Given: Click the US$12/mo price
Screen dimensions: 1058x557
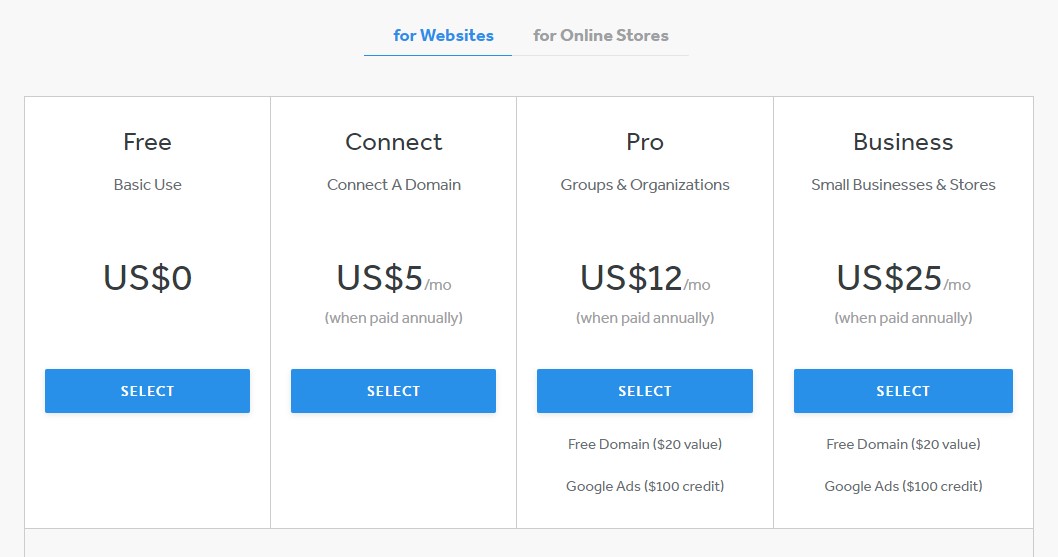Looking at the screenshot, I should pyautogui.click(x=645, y=277).
